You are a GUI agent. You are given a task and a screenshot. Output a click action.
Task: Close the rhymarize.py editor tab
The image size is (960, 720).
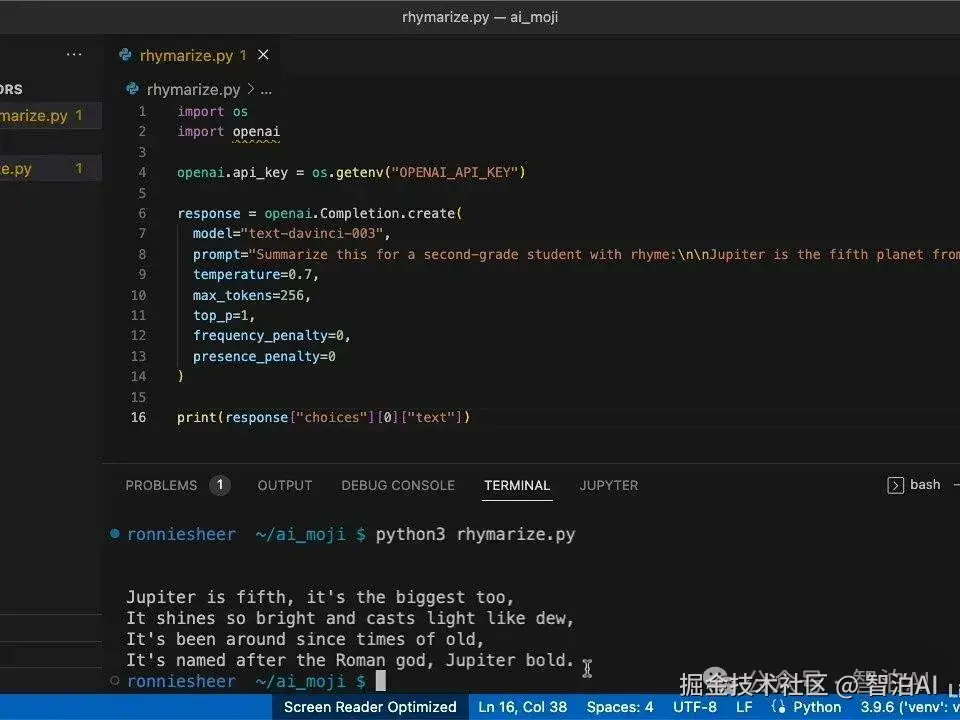pos(263,55)
